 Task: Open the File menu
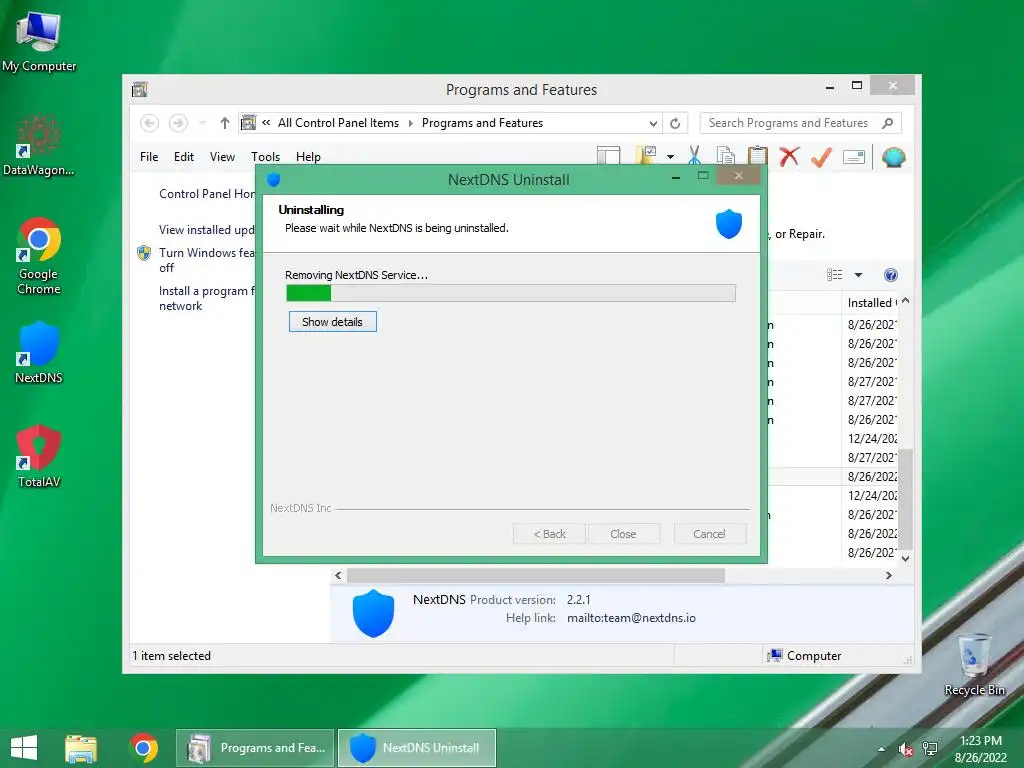[x=149, y=157]
